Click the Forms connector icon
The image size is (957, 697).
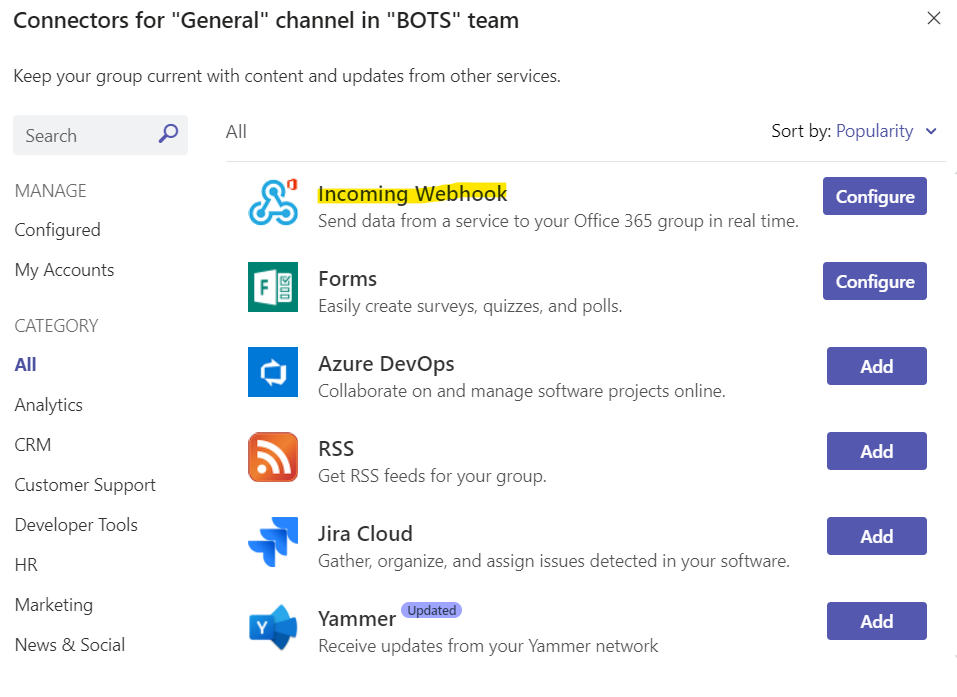pos(273,287)
